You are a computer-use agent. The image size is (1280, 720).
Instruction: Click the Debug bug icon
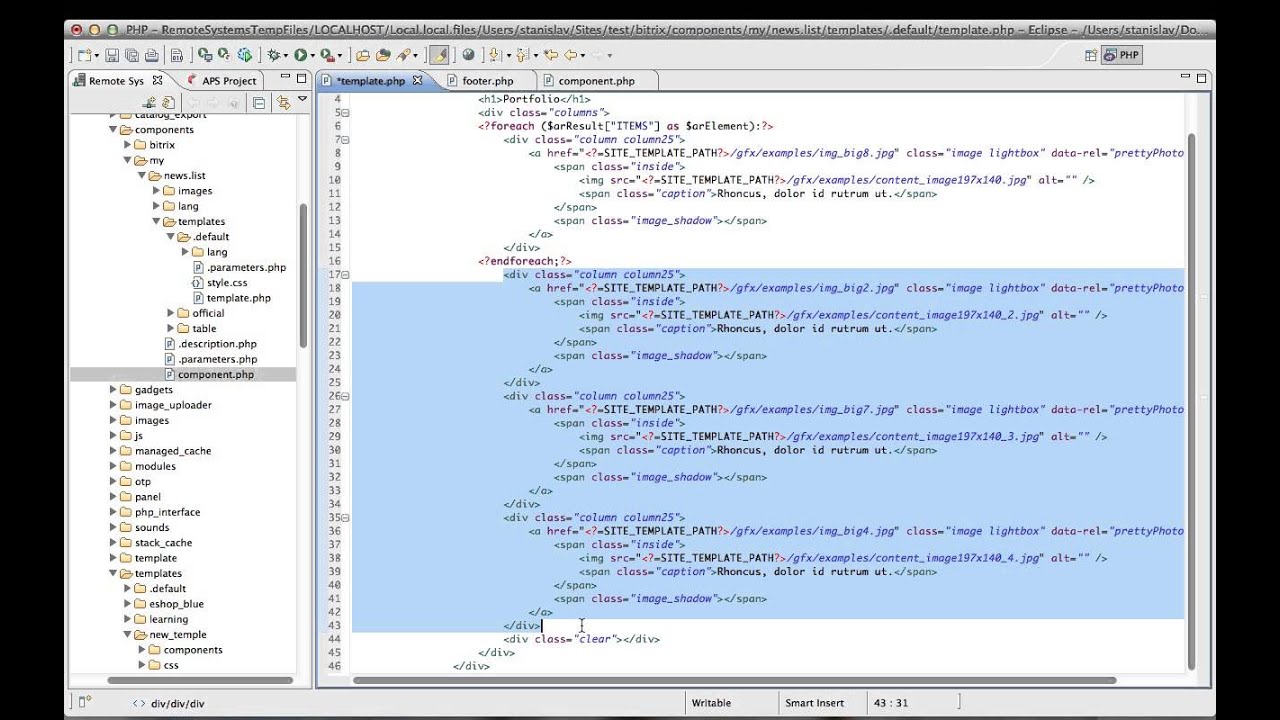(x=274, y=55)
